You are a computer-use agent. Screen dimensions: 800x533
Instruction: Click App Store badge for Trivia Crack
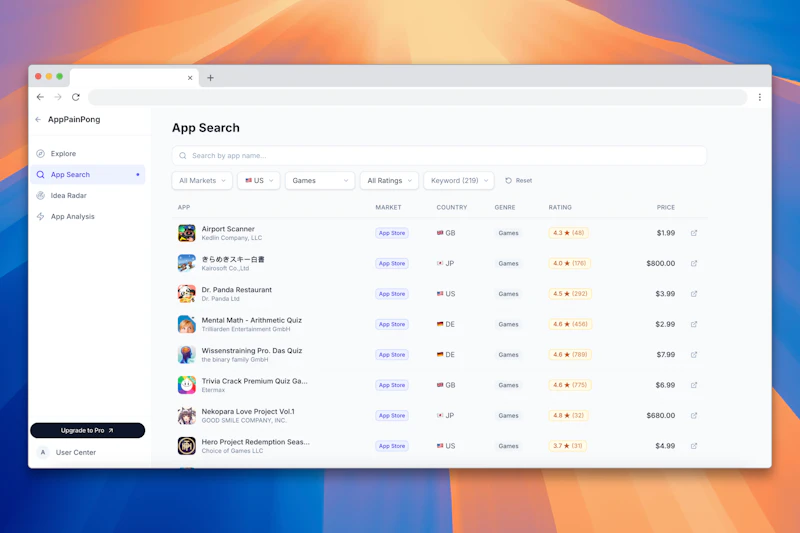[392, 385]
